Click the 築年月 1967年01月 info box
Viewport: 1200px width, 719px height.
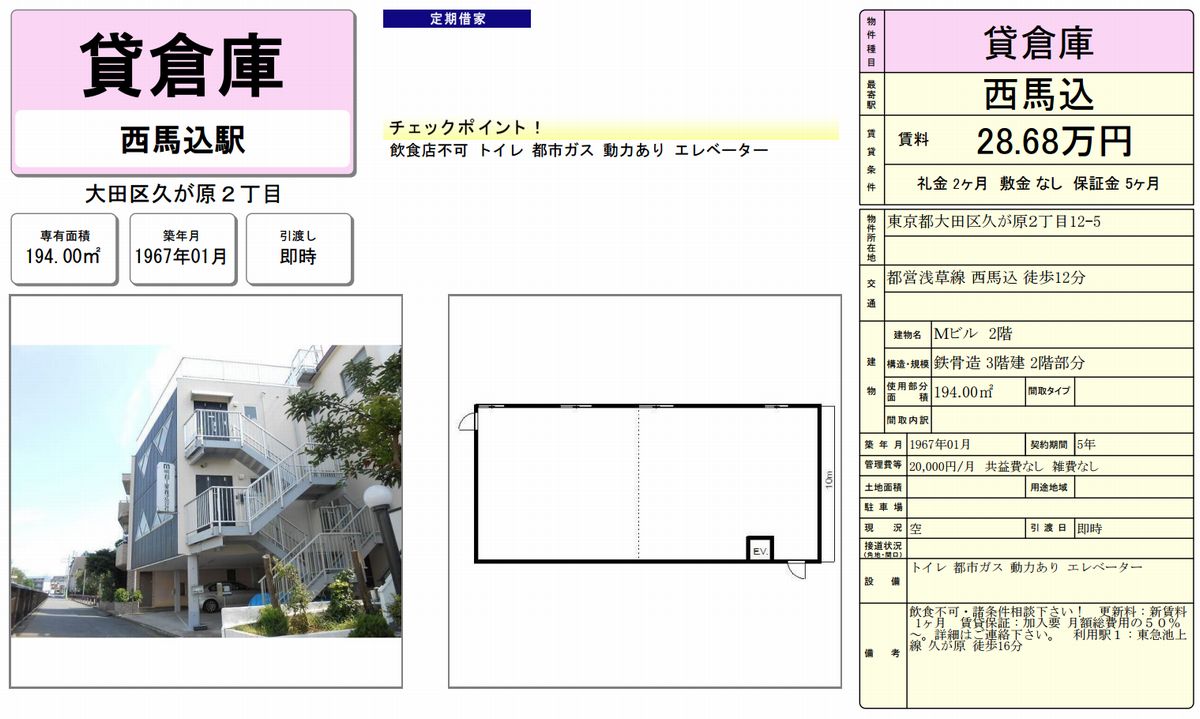182,248
